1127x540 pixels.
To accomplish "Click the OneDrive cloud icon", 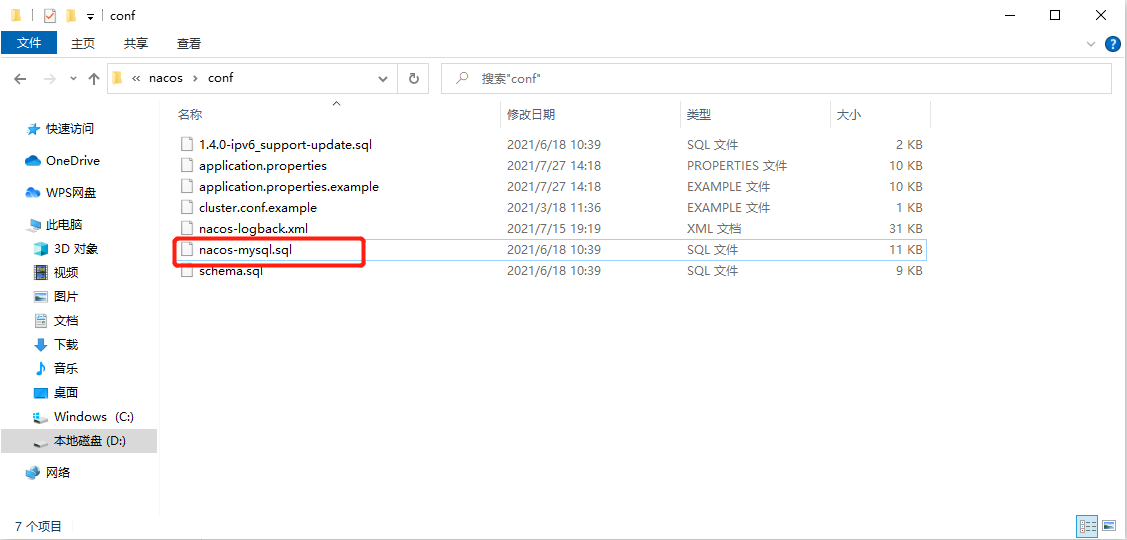I will click(x=32, y=161).
